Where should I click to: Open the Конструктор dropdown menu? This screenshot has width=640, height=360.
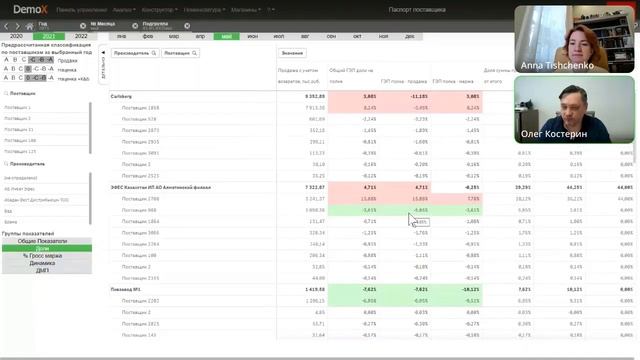160,10
